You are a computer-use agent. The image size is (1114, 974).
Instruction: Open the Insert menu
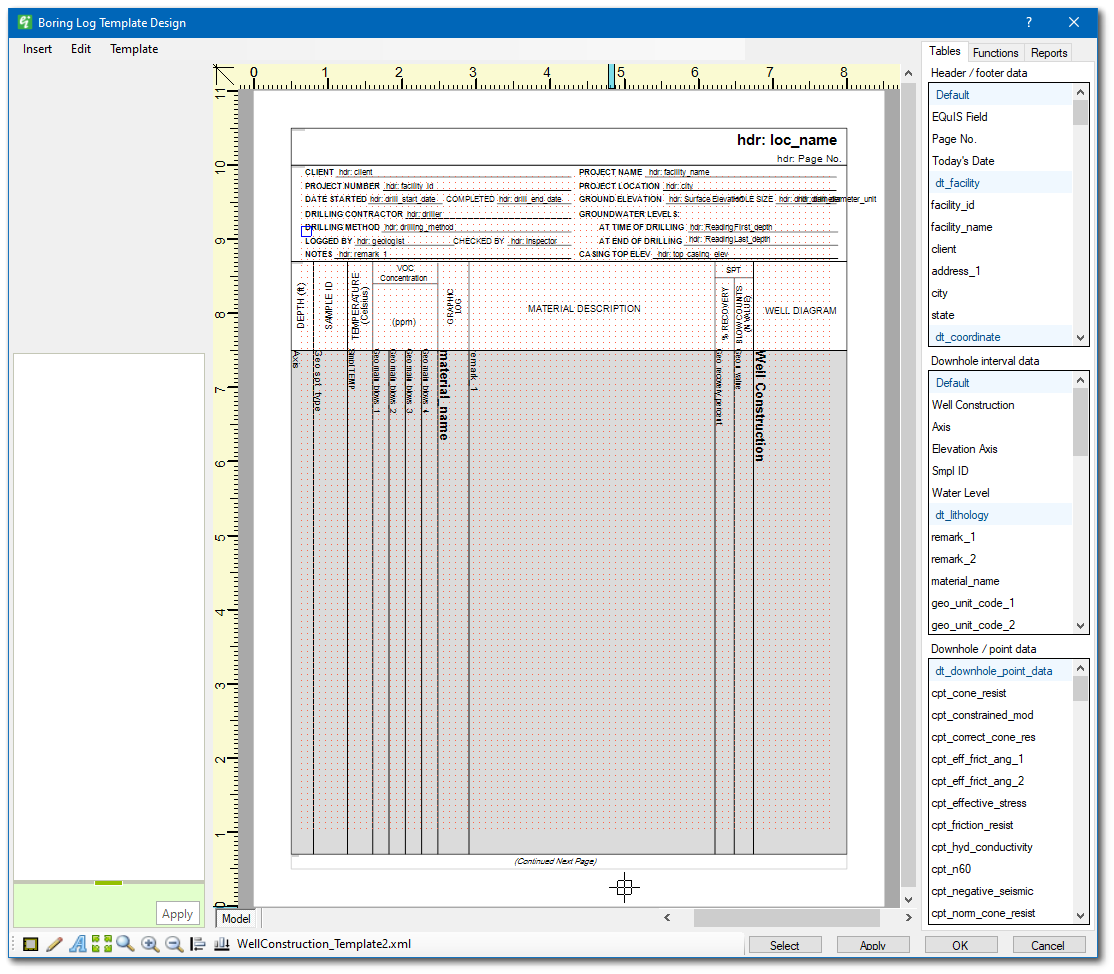point(37,48)
